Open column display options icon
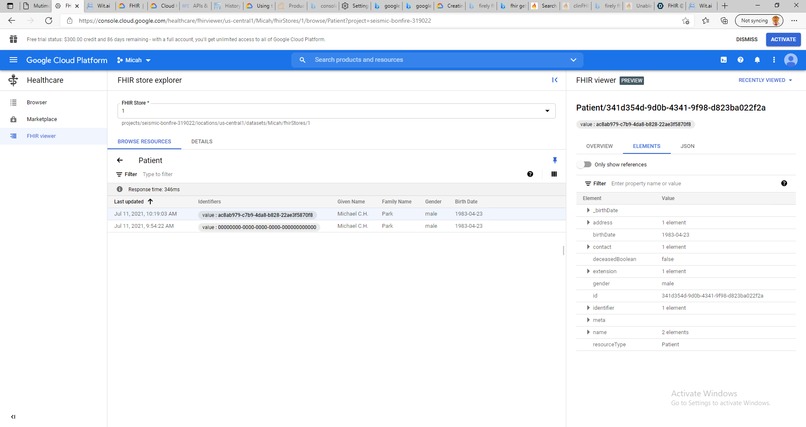The height and width of the screenshot is (427, 806). (554, 174)
